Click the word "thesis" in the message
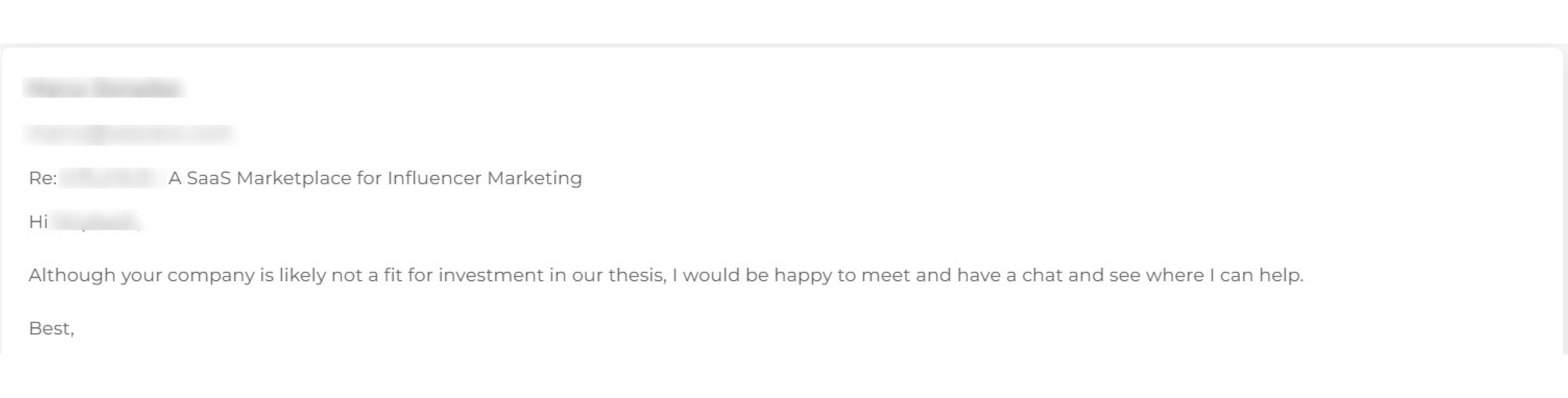This screenshot has width=1568, height=398. click(637, 276)
